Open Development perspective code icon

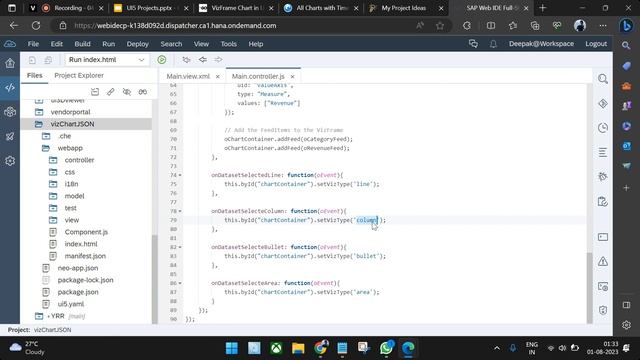coord(10,87)
